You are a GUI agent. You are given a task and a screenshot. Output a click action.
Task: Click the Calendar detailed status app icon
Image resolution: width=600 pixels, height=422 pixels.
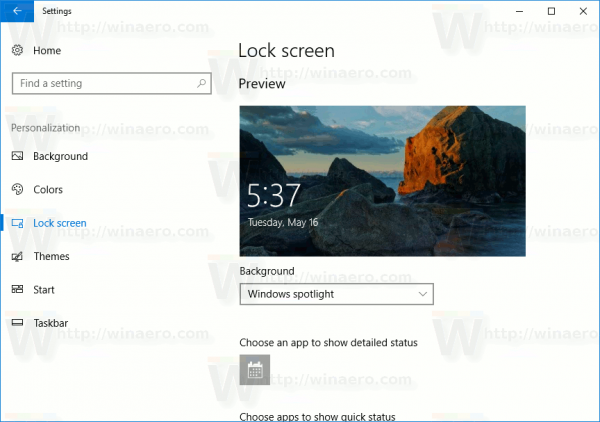click(255, 370)
